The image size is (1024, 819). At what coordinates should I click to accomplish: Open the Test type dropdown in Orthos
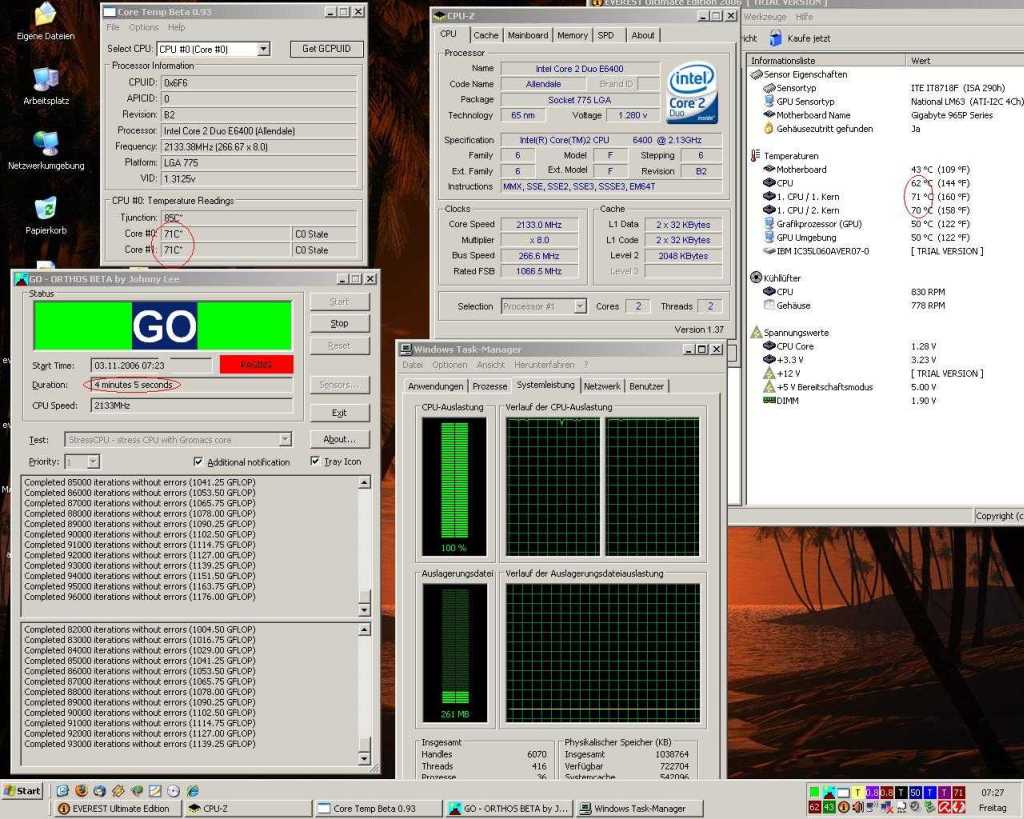(x=285, y=440)
